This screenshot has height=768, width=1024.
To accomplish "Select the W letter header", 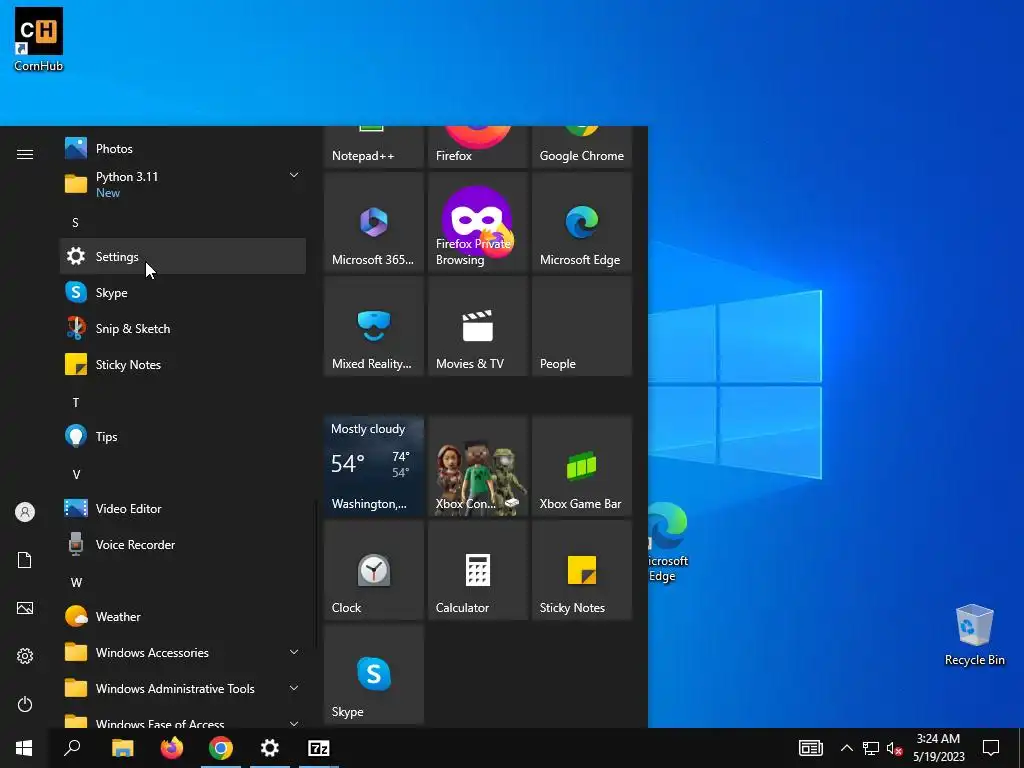I will coord(76,582).
